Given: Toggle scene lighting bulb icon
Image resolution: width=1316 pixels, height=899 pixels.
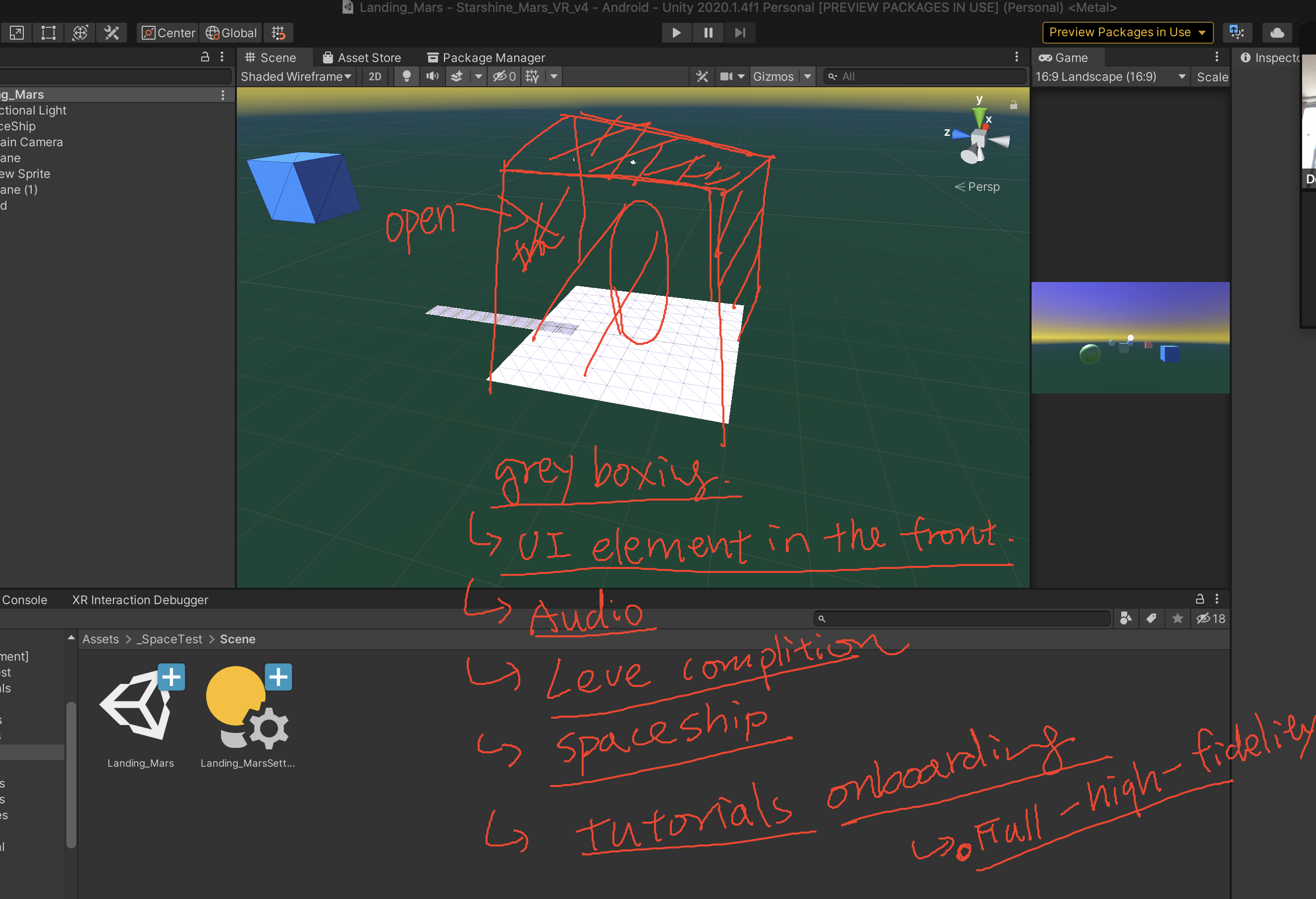Looking at the screenshot, I should pos(406,76).
